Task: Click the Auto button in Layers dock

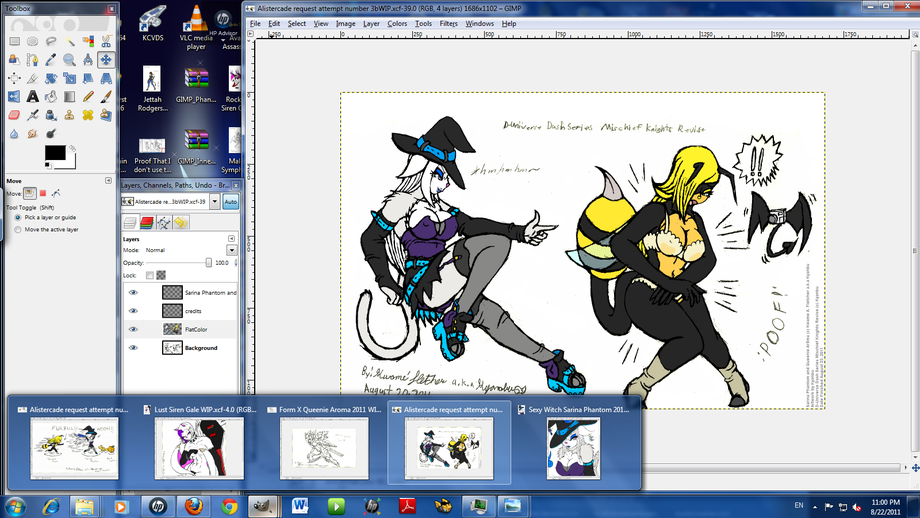Action: pos(230,202)
